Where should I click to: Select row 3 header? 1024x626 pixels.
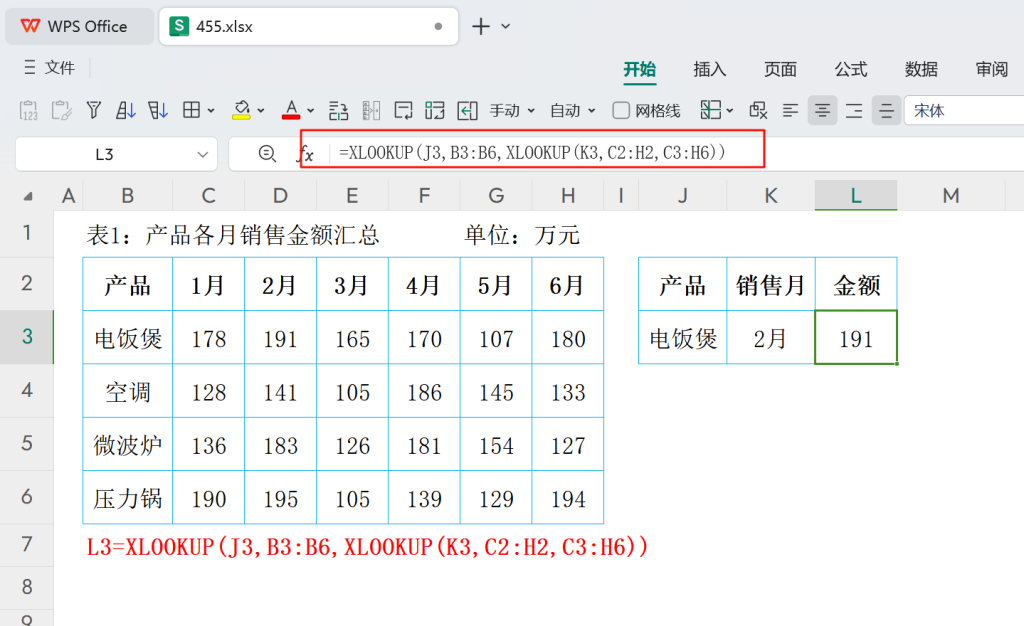(x=27, y=336)
